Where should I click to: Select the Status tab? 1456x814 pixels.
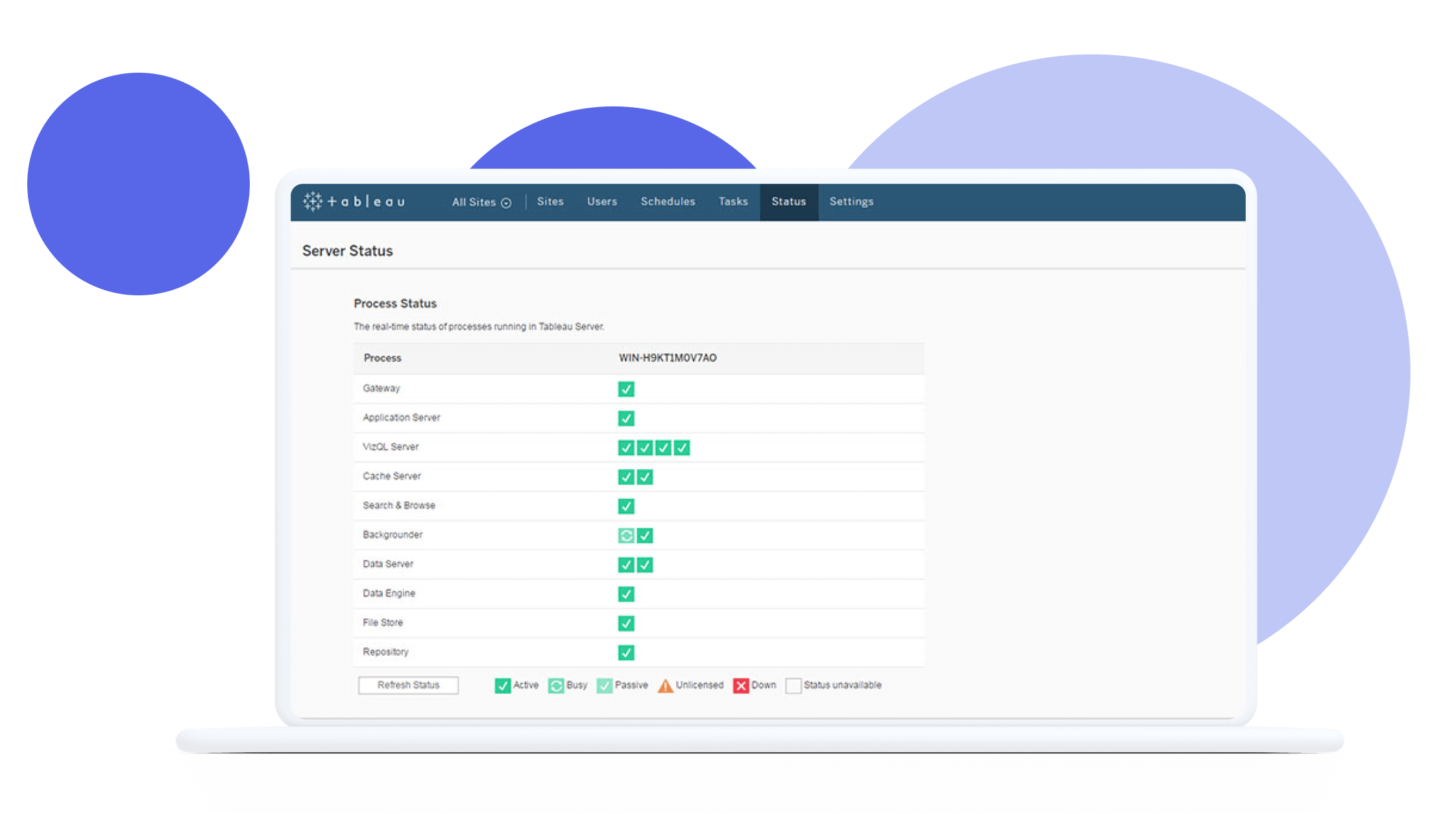(x=789, y=202)
